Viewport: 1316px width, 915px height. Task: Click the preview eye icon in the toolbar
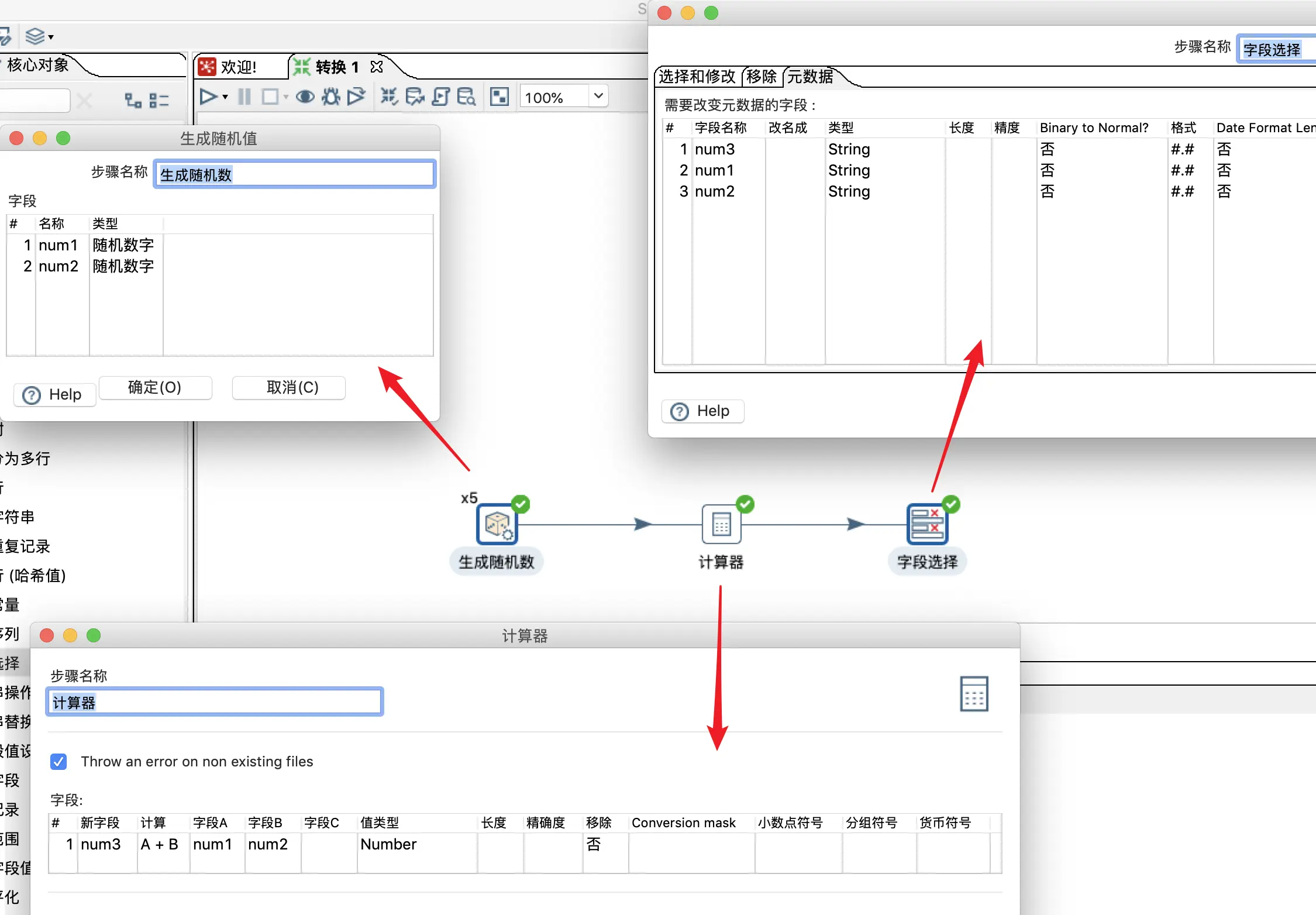[x=305, y=97]
